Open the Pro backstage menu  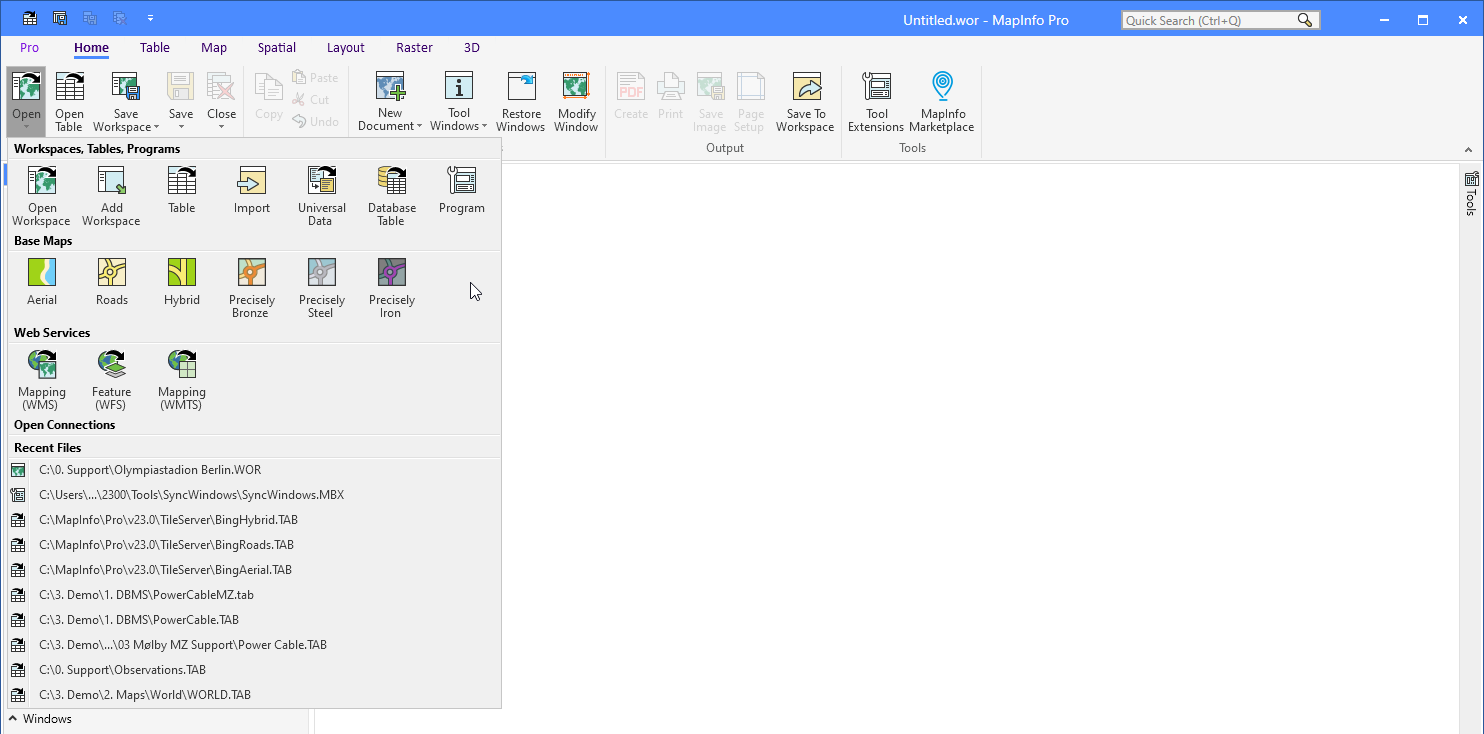pyautogui.click(x=29, y=47)
